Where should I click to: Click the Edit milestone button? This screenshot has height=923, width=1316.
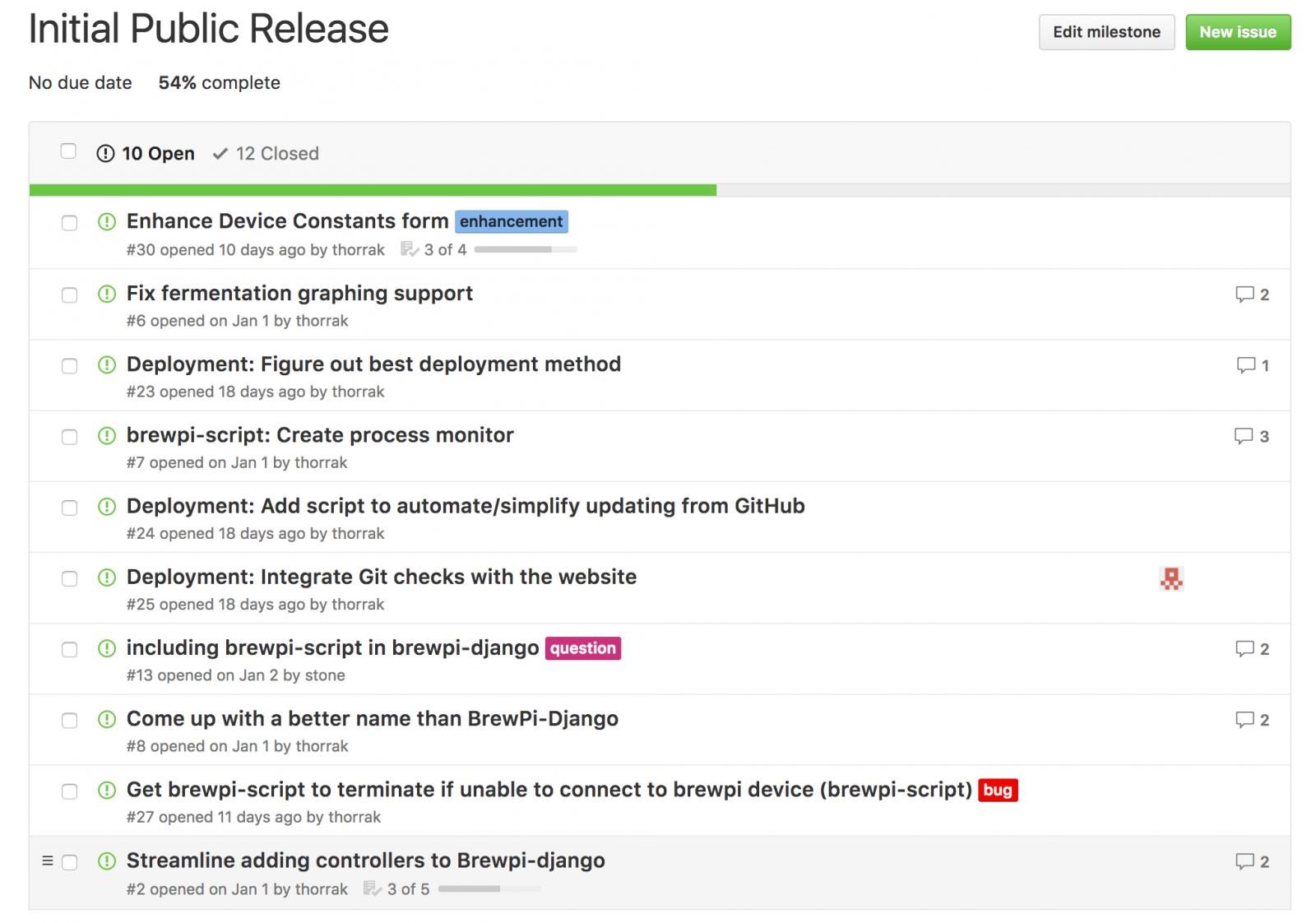click(x=1106, y=32)
